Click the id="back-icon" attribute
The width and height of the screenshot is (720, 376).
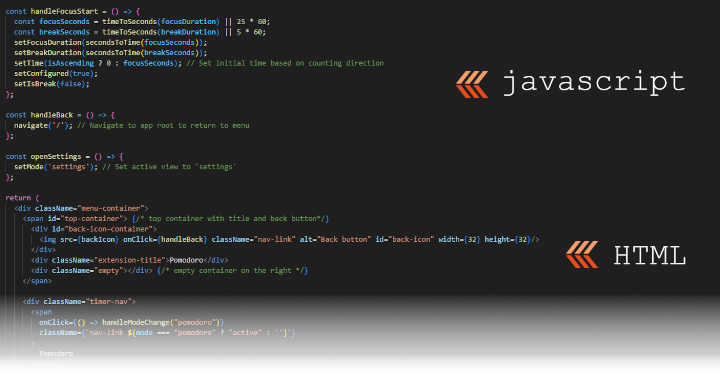pyautogui.click(x=404, y=240)
